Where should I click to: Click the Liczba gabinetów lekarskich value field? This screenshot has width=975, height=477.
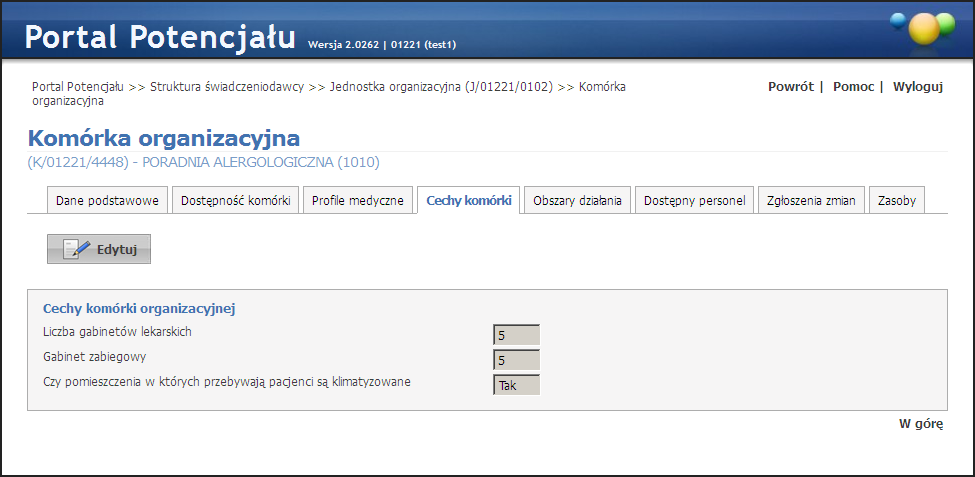tap(516, 335)
